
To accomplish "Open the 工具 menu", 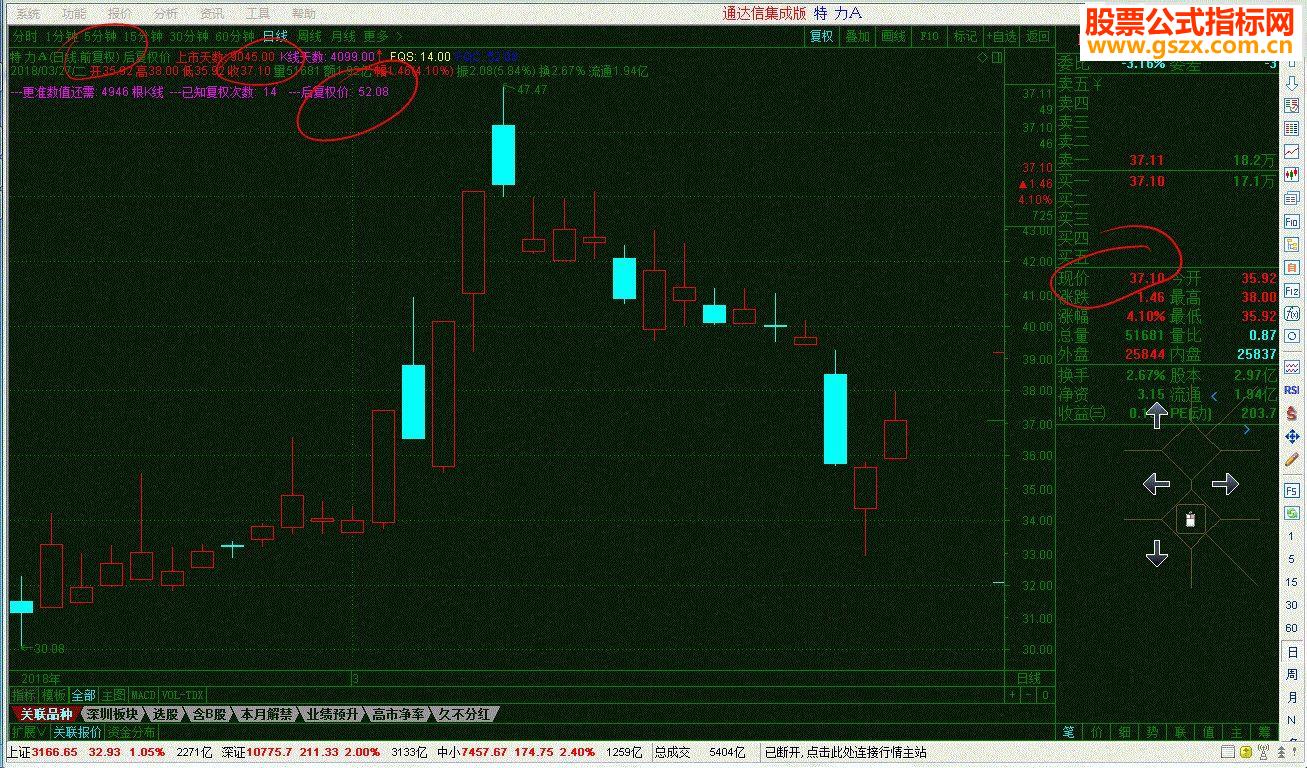I will [x=258, y=13].
